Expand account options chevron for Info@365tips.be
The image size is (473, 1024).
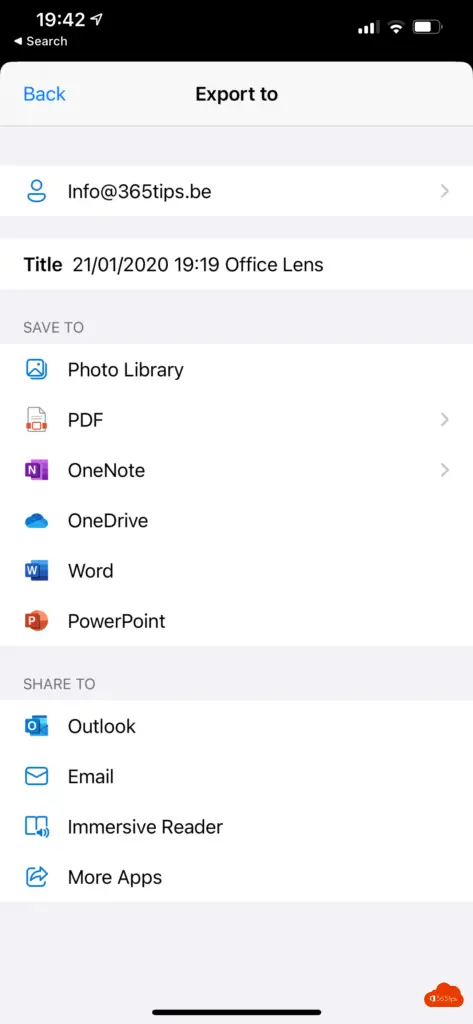coord(445,191)
